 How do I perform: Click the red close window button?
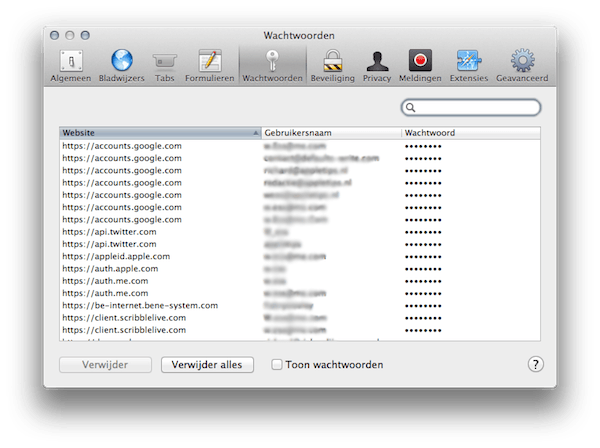[x=54, y=36]
